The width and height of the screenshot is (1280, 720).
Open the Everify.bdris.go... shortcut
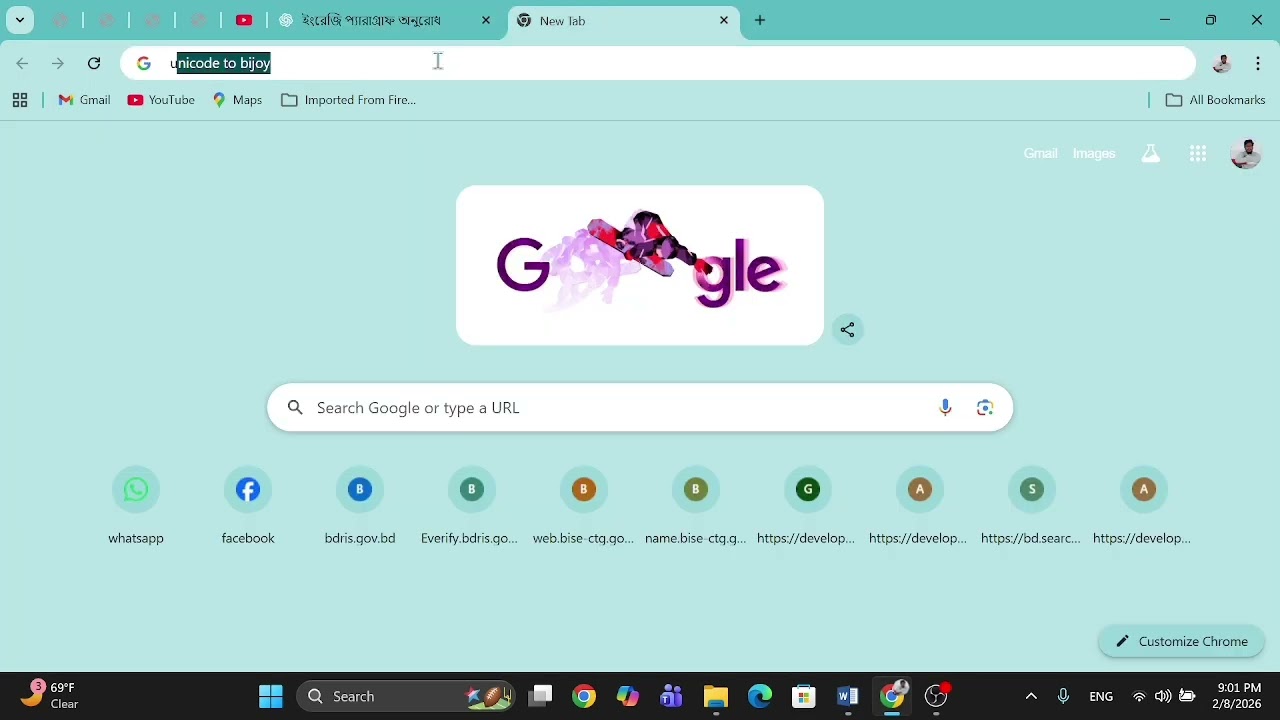pos(472,507)
